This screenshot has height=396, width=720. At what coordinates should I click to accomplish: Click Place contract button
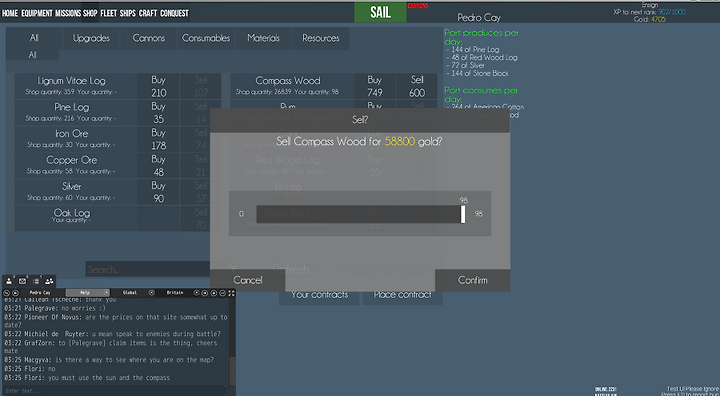[402, 295]
